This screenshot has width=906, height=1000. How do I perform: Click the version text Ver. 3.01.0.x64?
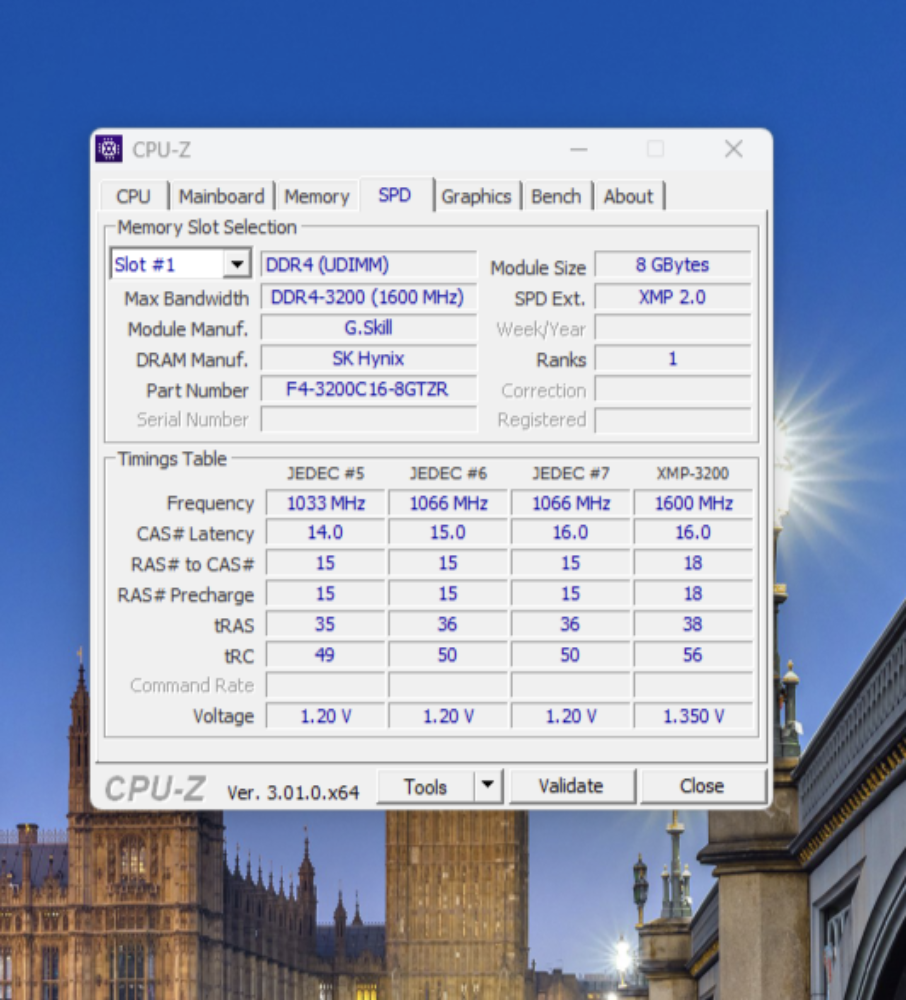[293, 793]
